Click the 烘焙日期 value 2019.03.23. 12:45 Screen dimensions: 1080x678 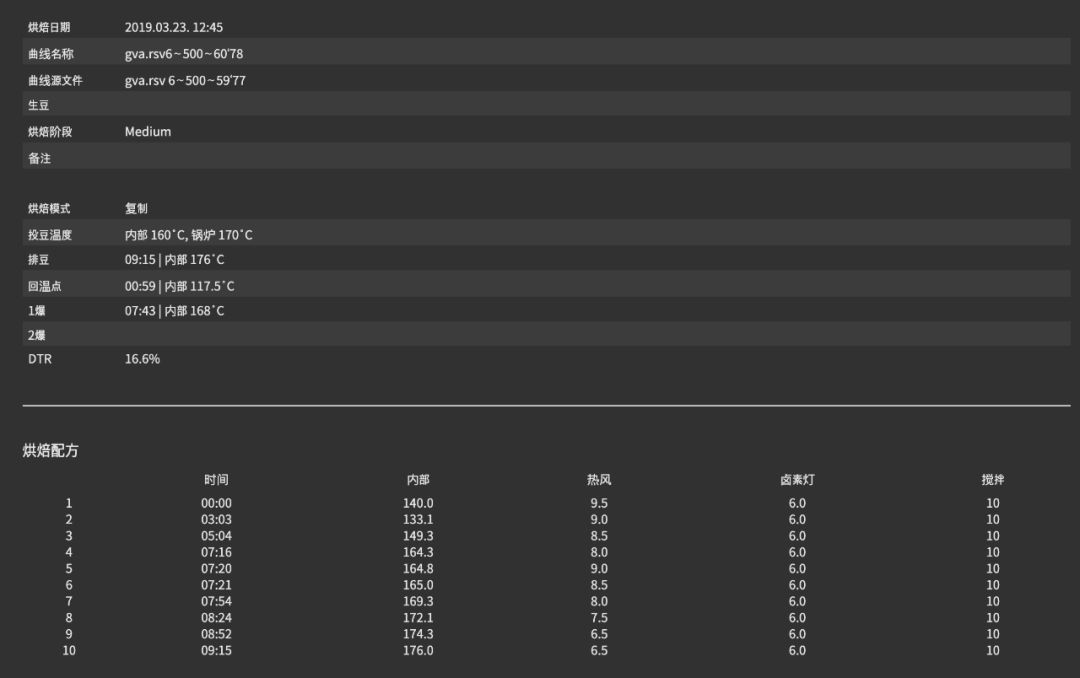[x=174, y=27]
